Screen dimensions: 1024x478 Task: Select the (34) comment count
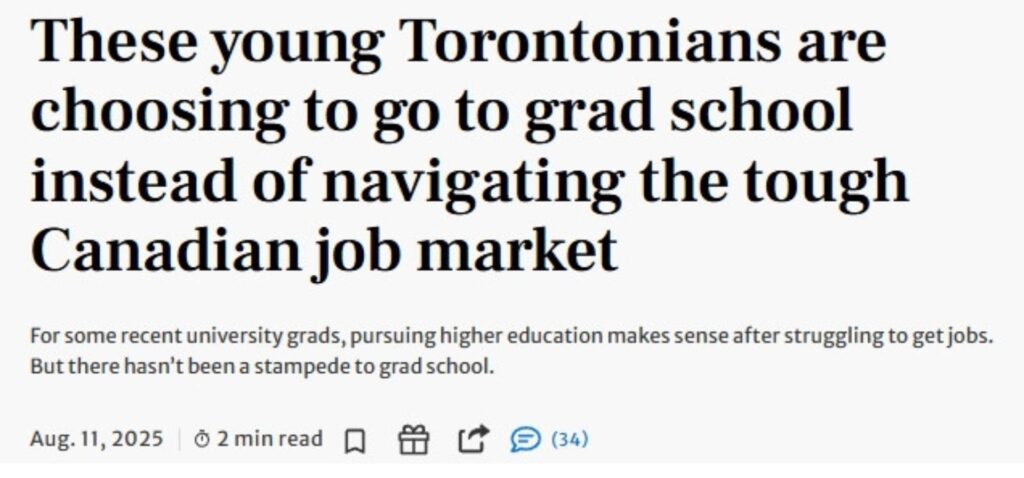point(569,439)
